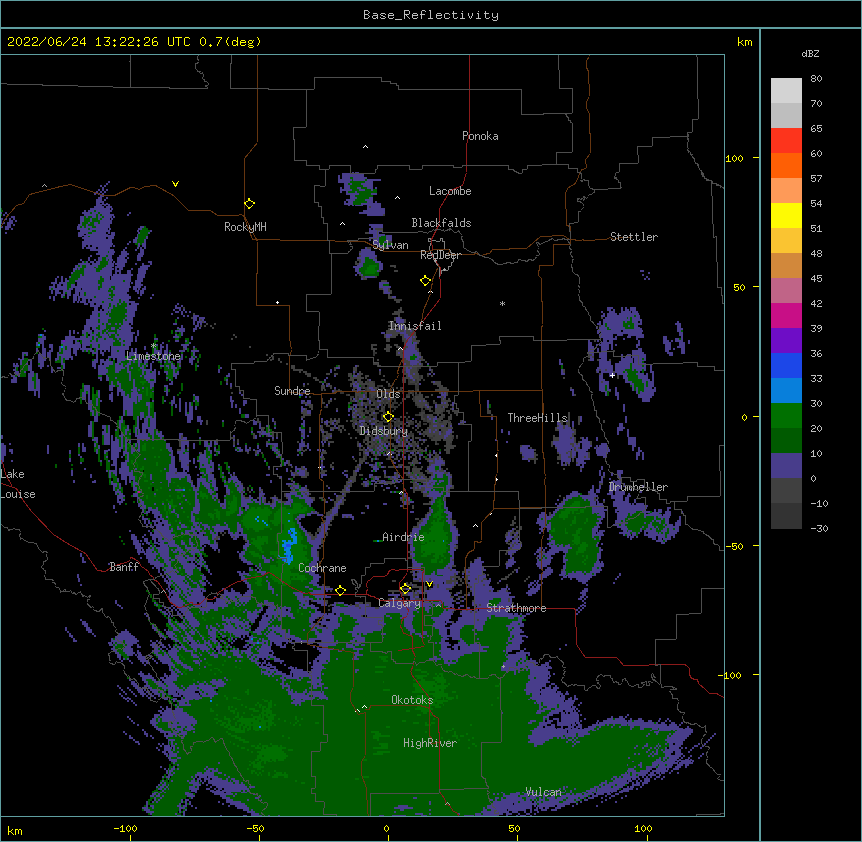862x842 pixels.
Task: Click the brown 45-48 dBZ legend swatch
Action: pyautogui.click(x=786, y=265)
